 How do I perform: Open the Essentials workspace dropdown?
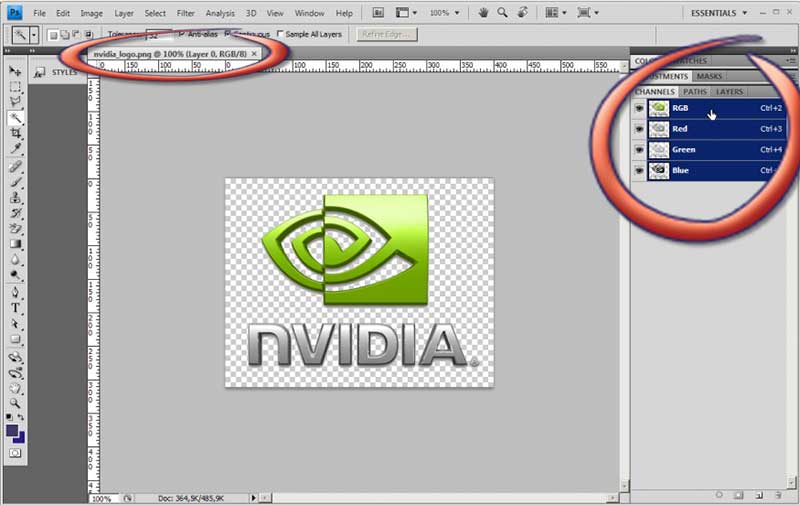pyautogui.click(x=719, y=13)
